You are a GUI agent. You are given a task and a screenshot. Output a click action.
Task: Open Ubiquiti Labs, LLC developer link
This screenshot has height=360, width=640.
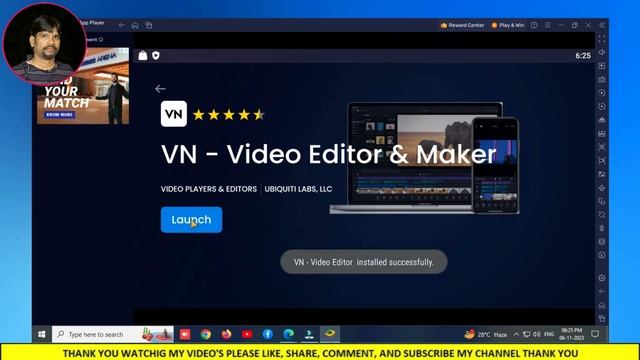click(298, 189)
